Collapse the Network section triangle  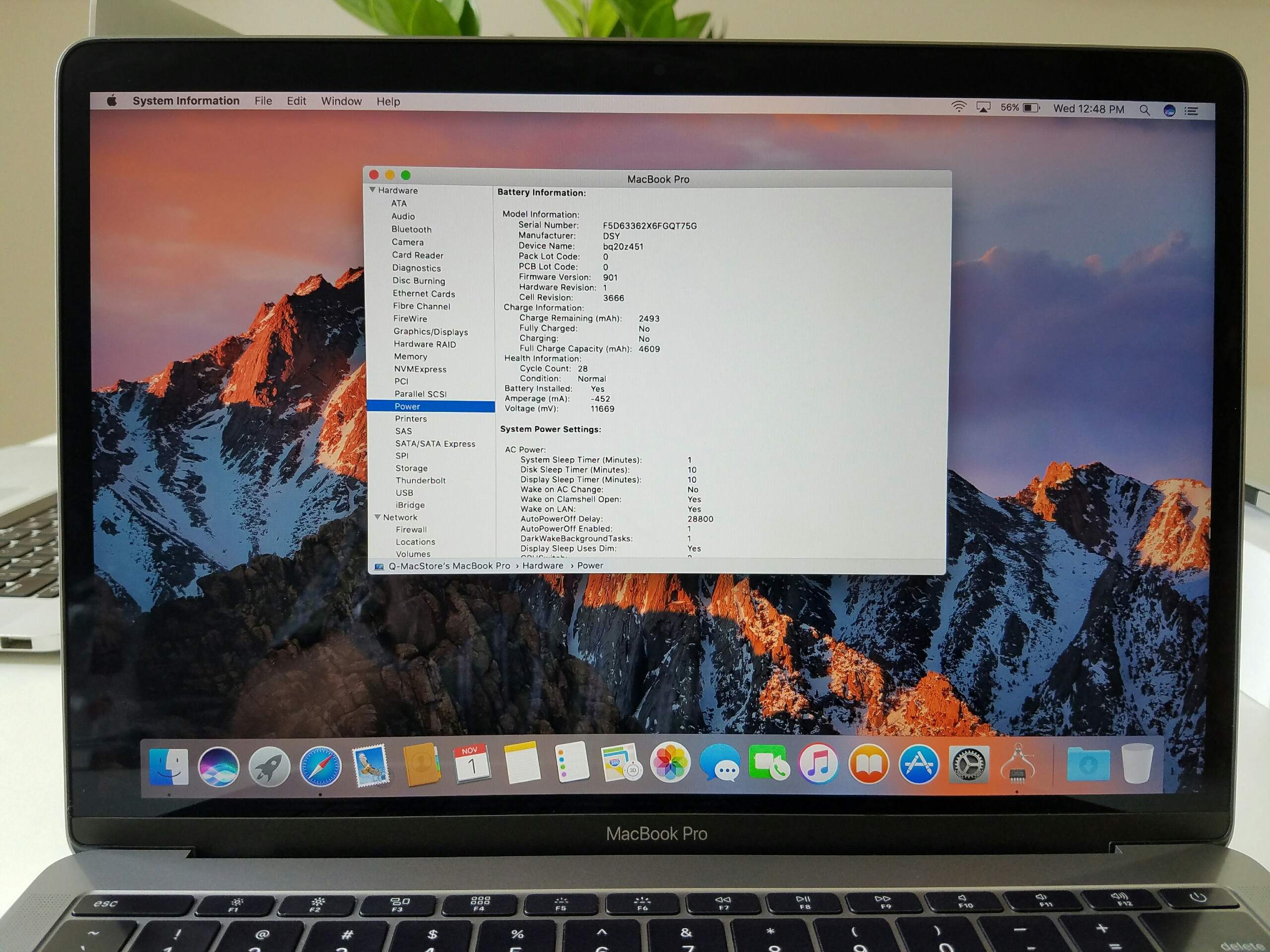click(x=377, y=517)
